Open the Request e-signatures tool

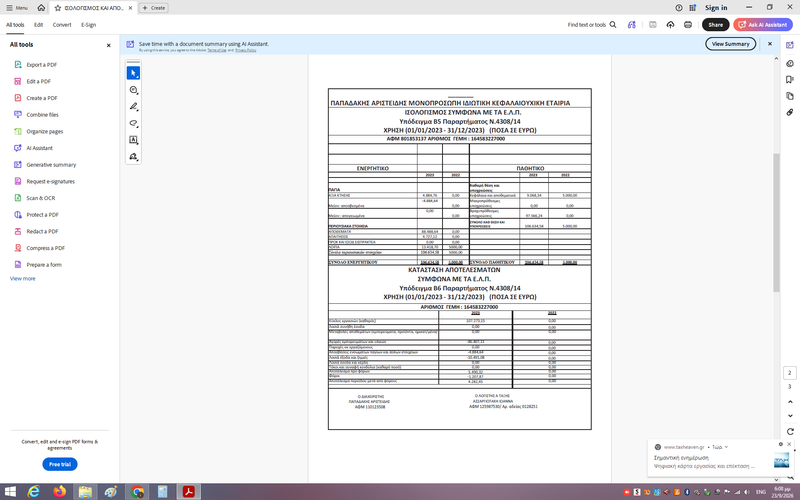coord(44,181)
